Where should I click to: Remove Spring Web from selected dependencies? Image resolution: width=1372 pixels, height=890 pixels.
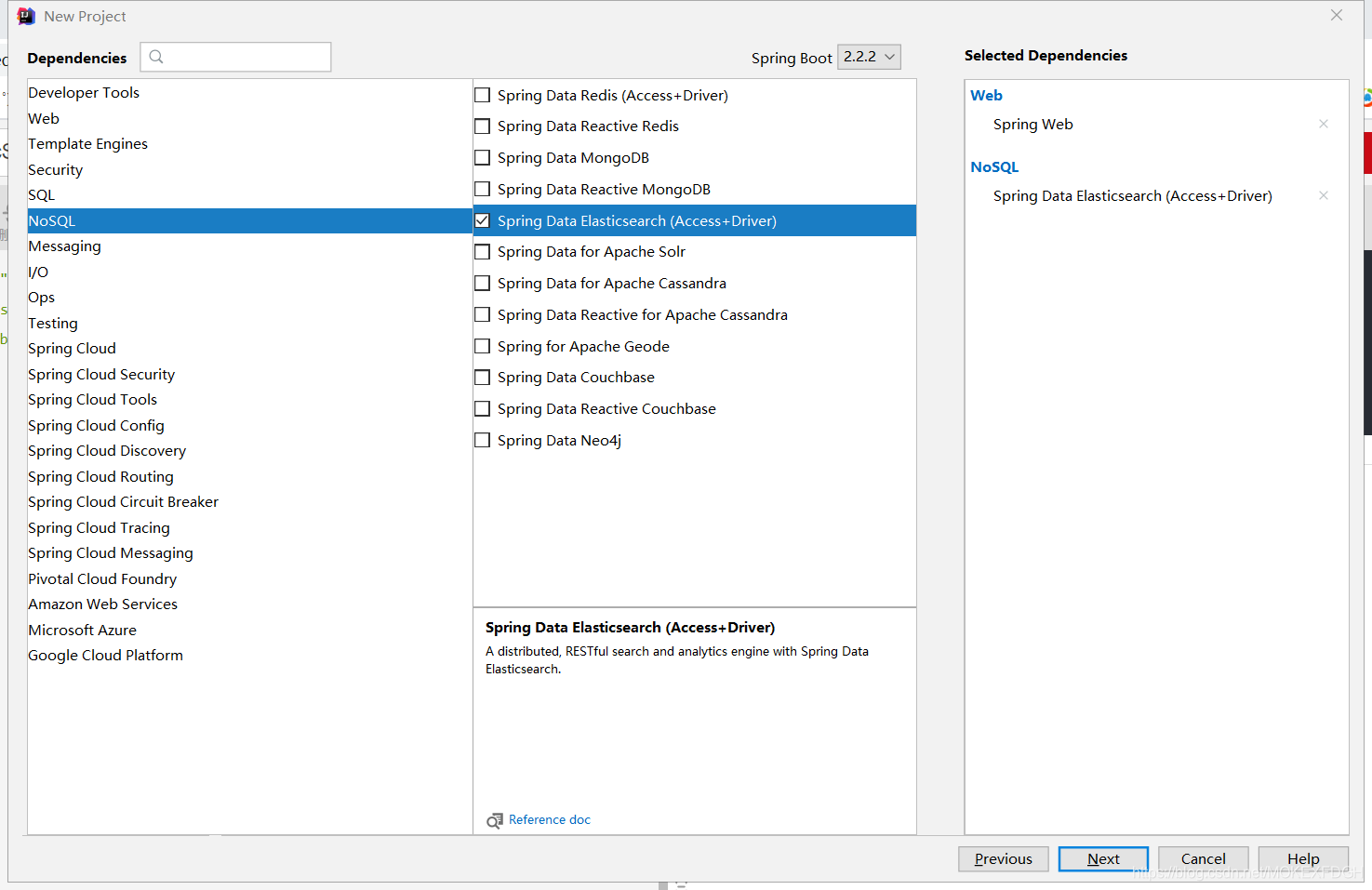[x=1323, y=124]
